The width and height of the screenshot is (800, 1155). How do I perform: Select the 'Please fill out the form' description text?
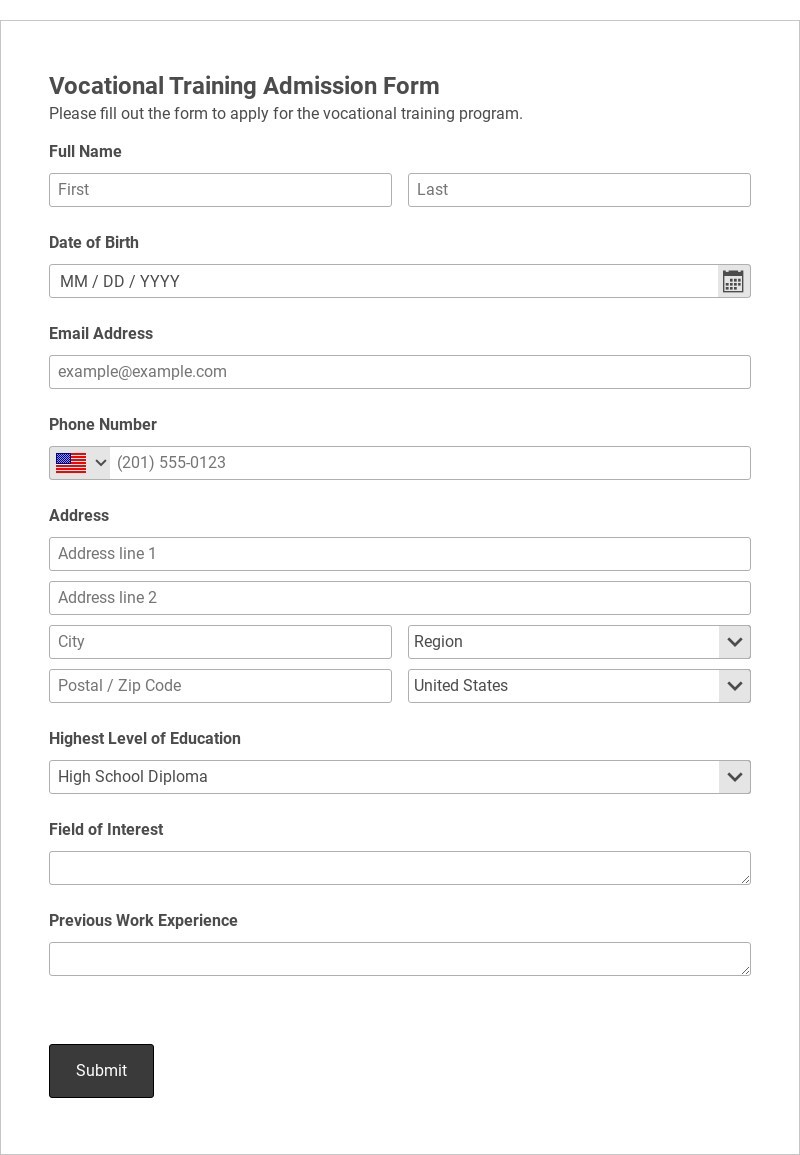286,113
